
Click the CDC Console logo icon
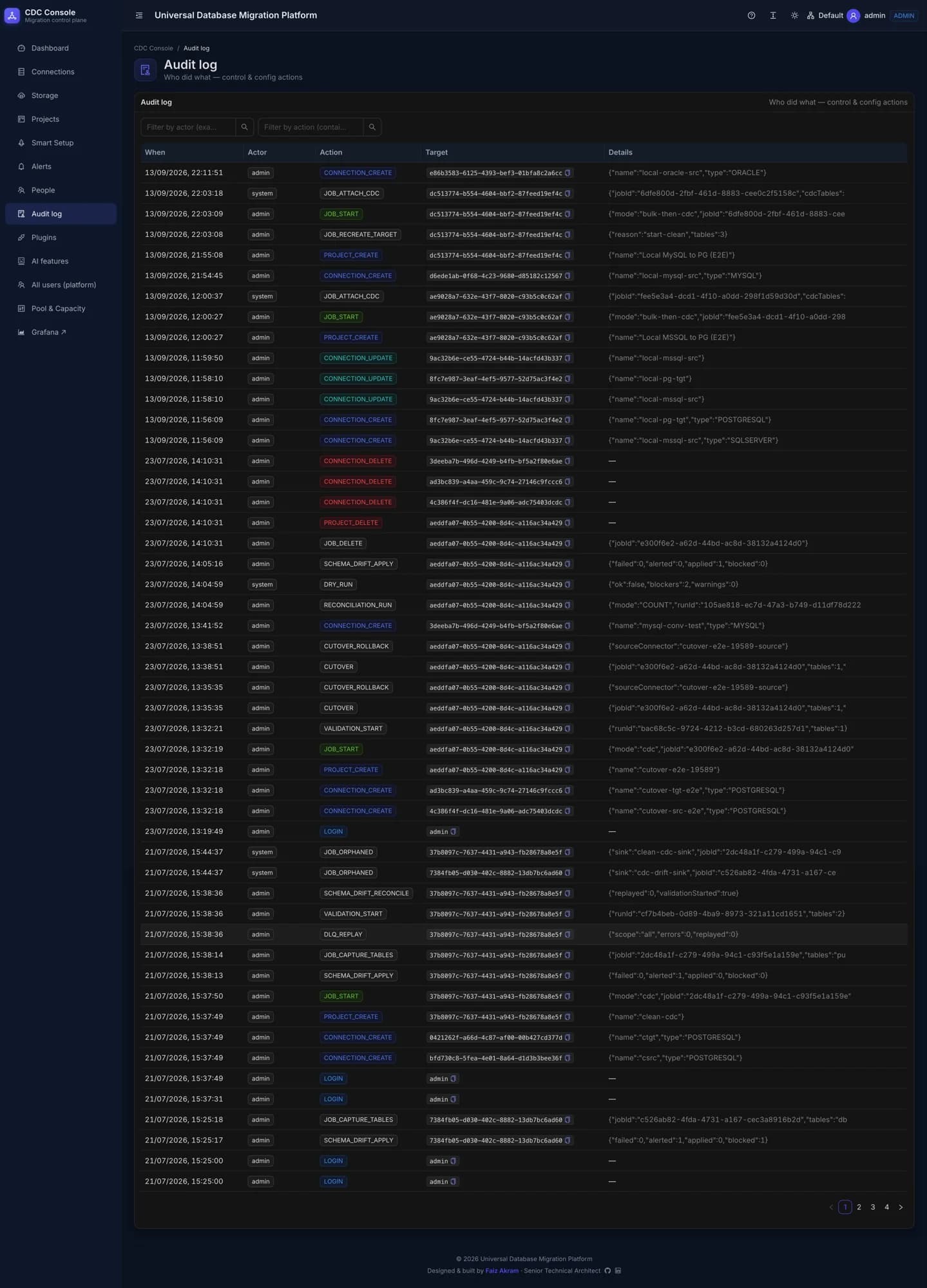12,15
